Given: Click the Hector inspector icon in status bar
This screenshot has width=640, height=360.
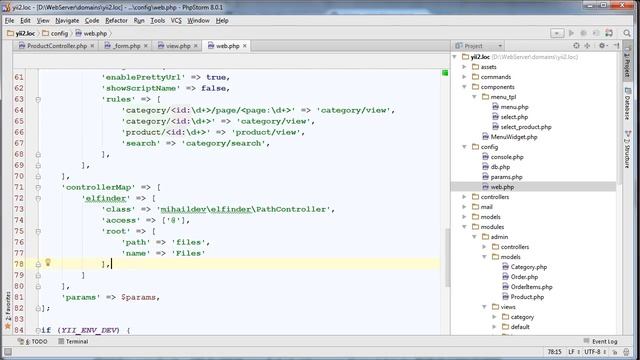Looking at the screenshot, I should [627, 352].
